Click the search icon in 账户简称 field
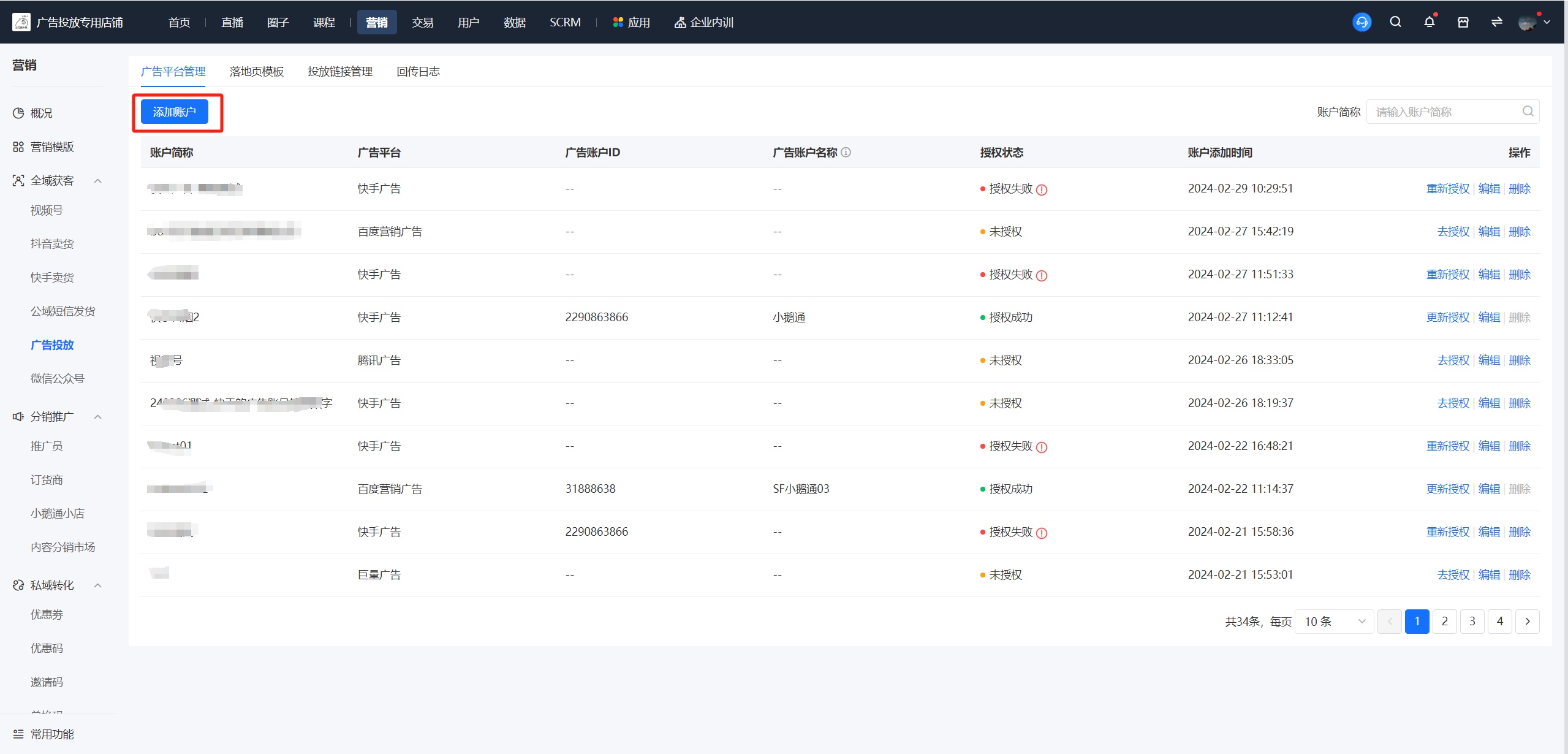The width and height of the screenshot is (1568, 754). coord(1528,111)
